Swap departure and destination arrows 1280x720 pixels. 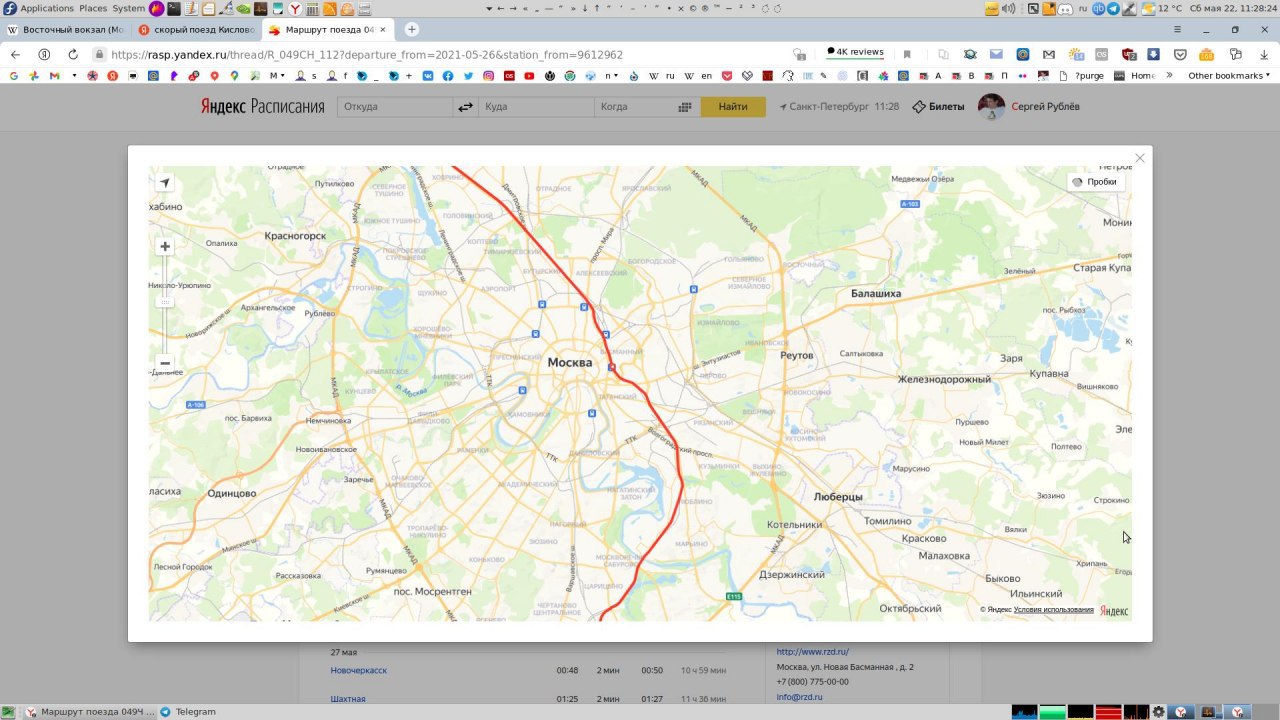pos(465,107)
